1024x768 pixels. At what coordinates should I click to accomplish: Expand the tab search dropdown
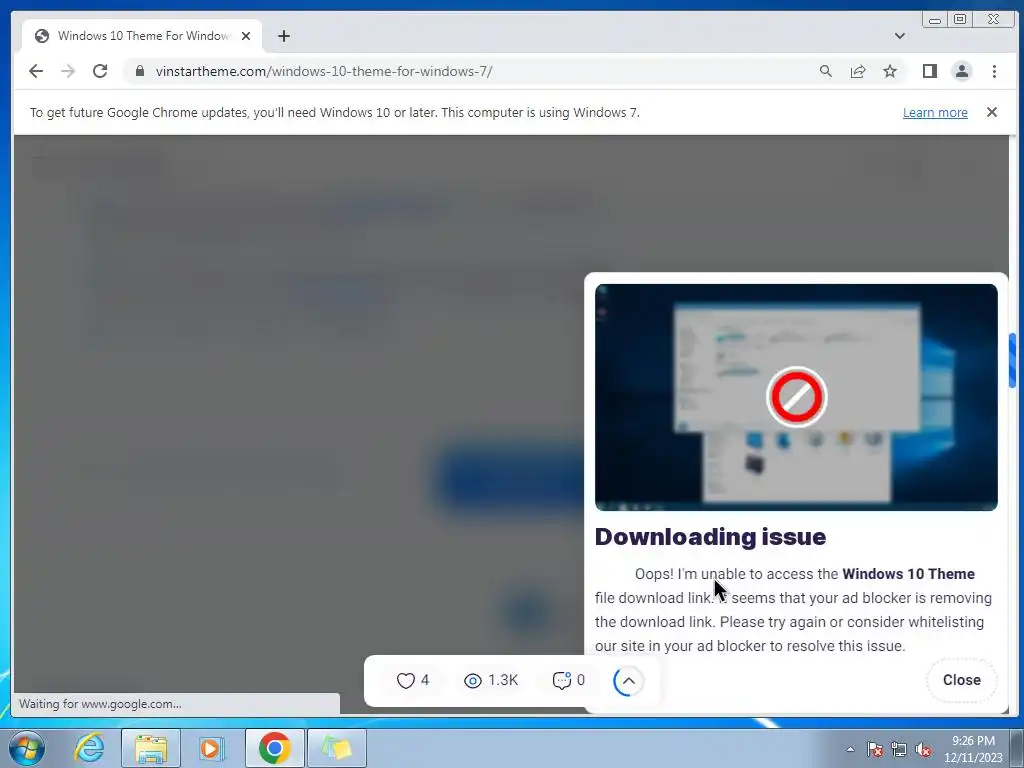[899, 36]
